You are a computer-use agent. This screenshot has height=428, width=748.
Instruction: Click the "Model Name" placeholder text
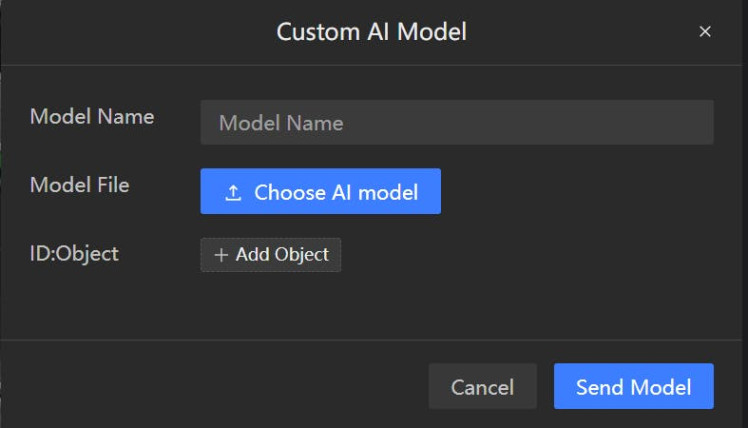(281, 123)
